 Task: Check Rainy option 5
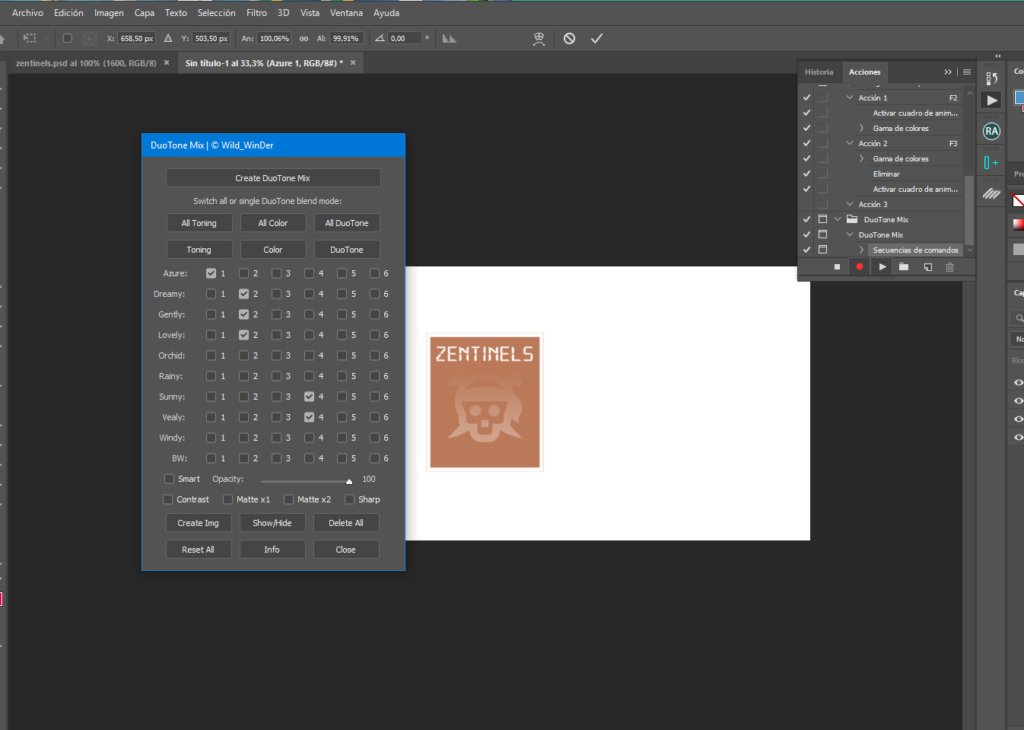[342, 376]
